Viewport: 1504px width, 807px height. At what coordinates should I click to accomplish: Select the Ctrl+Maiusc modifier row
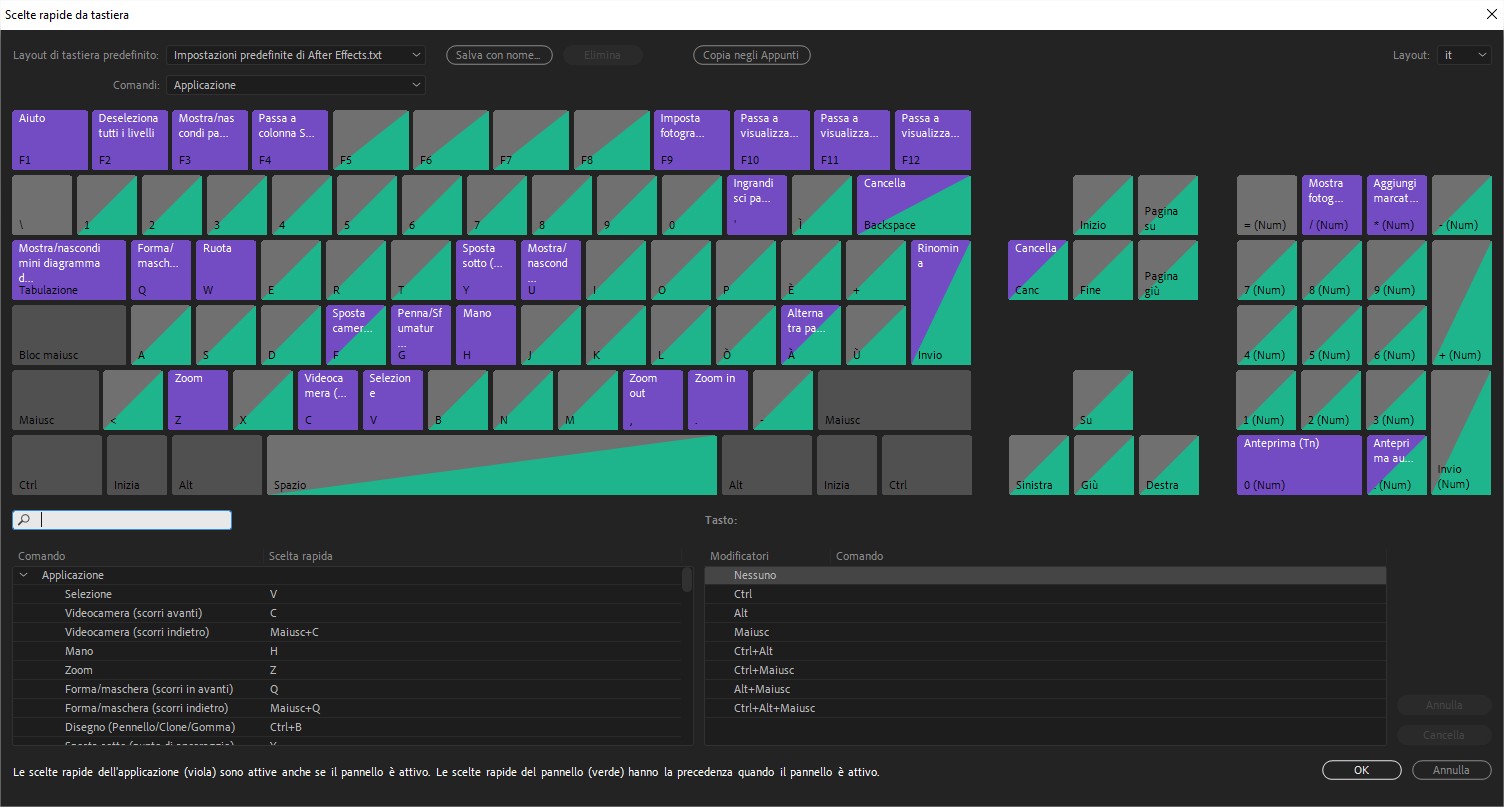click(x=1045, y=670)
